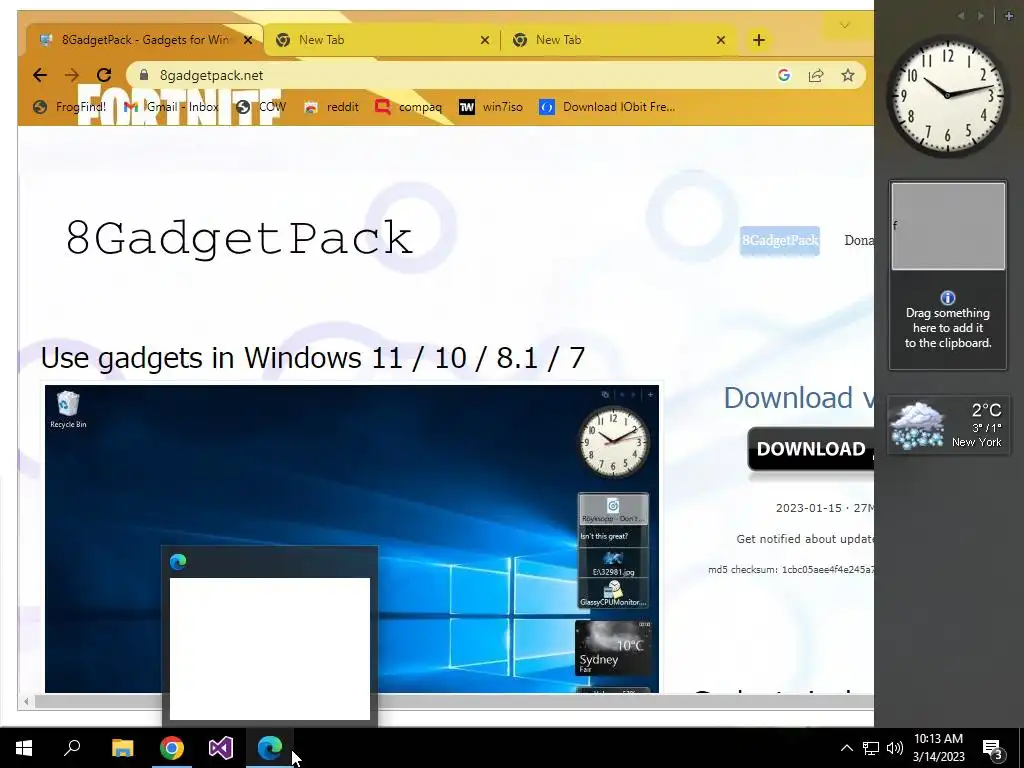Open a new tab with the plus button
This screenshot has width=1024, height=768.
758,40
